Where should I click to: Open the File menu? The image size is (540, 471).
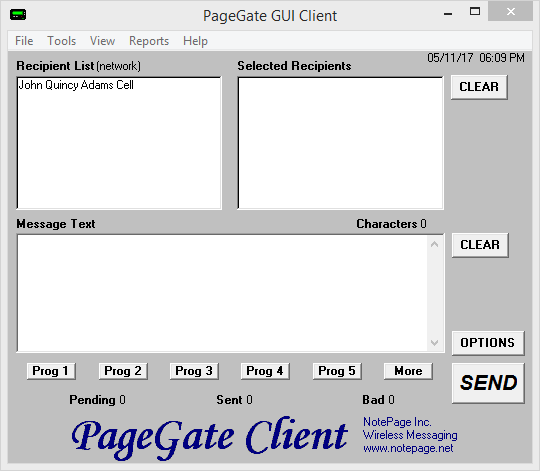[x=24, y=41]
